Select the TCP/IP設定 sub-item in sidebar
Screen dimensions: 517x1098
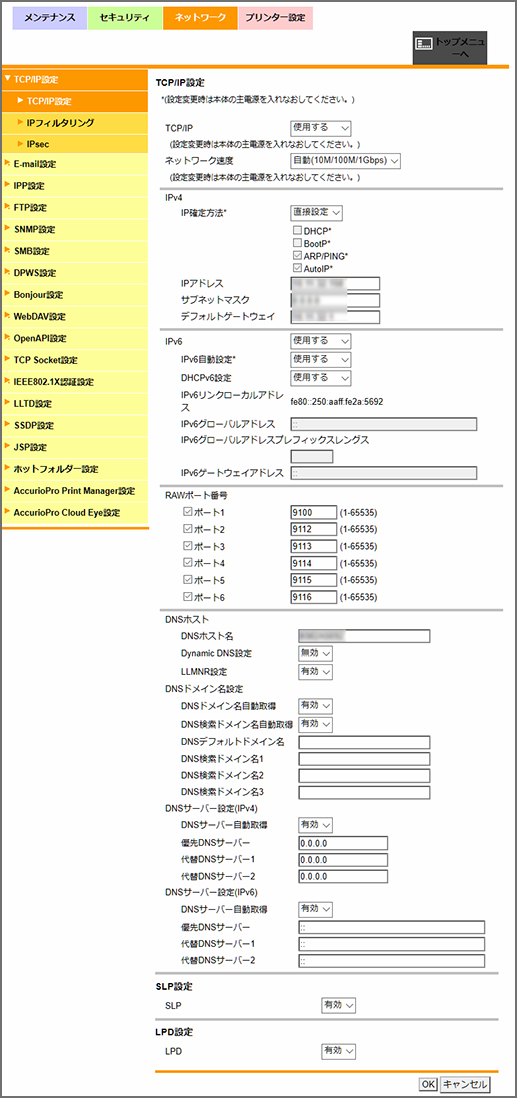[75, 102]
